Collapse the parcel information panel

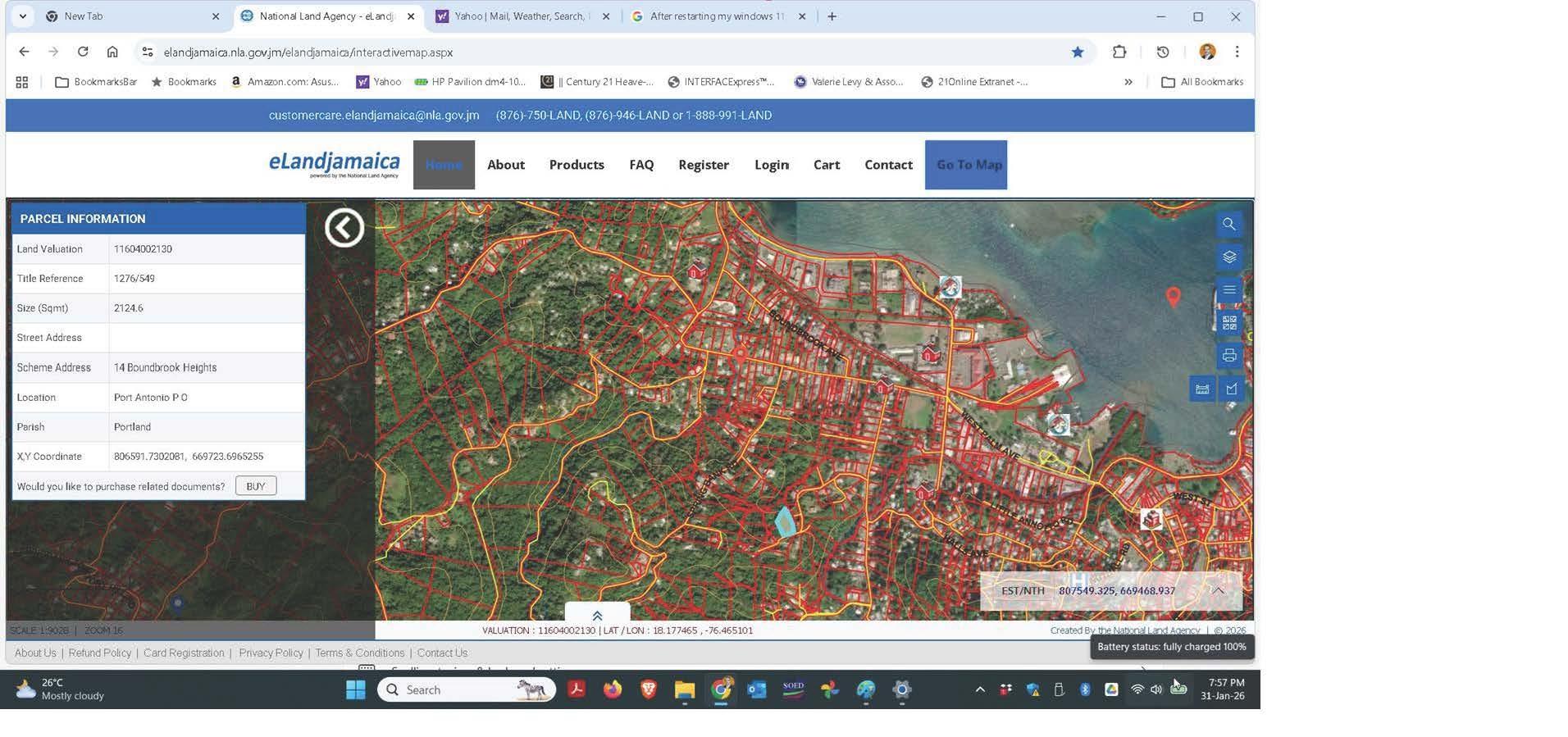pos(344,228)
